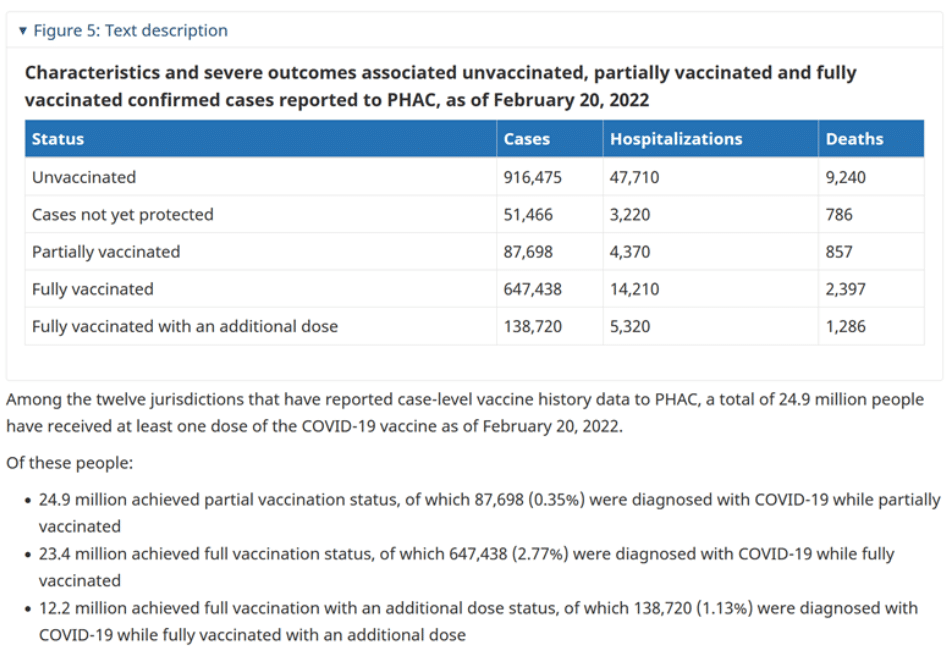Collapse the Figure 5 text description triangle

[x=23, y=31]
